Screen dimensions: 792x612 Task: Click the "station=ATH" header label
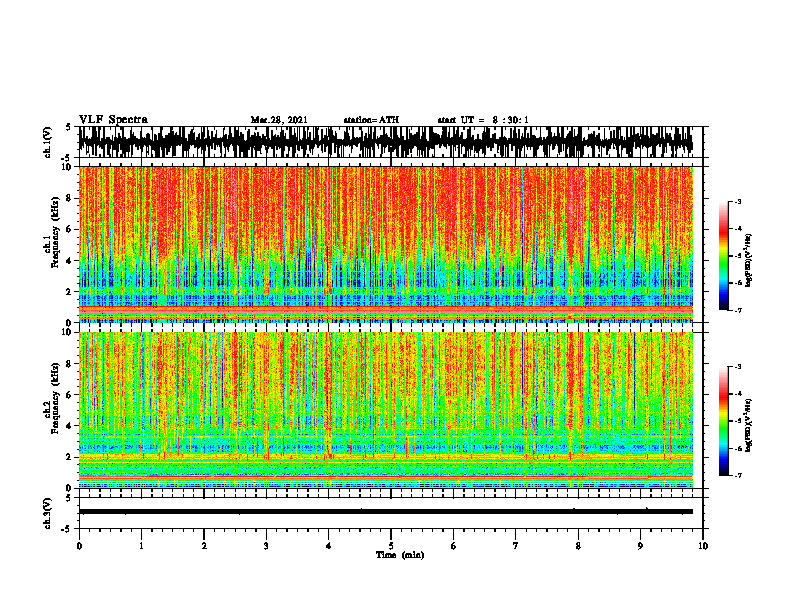pyautogui.click(x=371, y=120)
